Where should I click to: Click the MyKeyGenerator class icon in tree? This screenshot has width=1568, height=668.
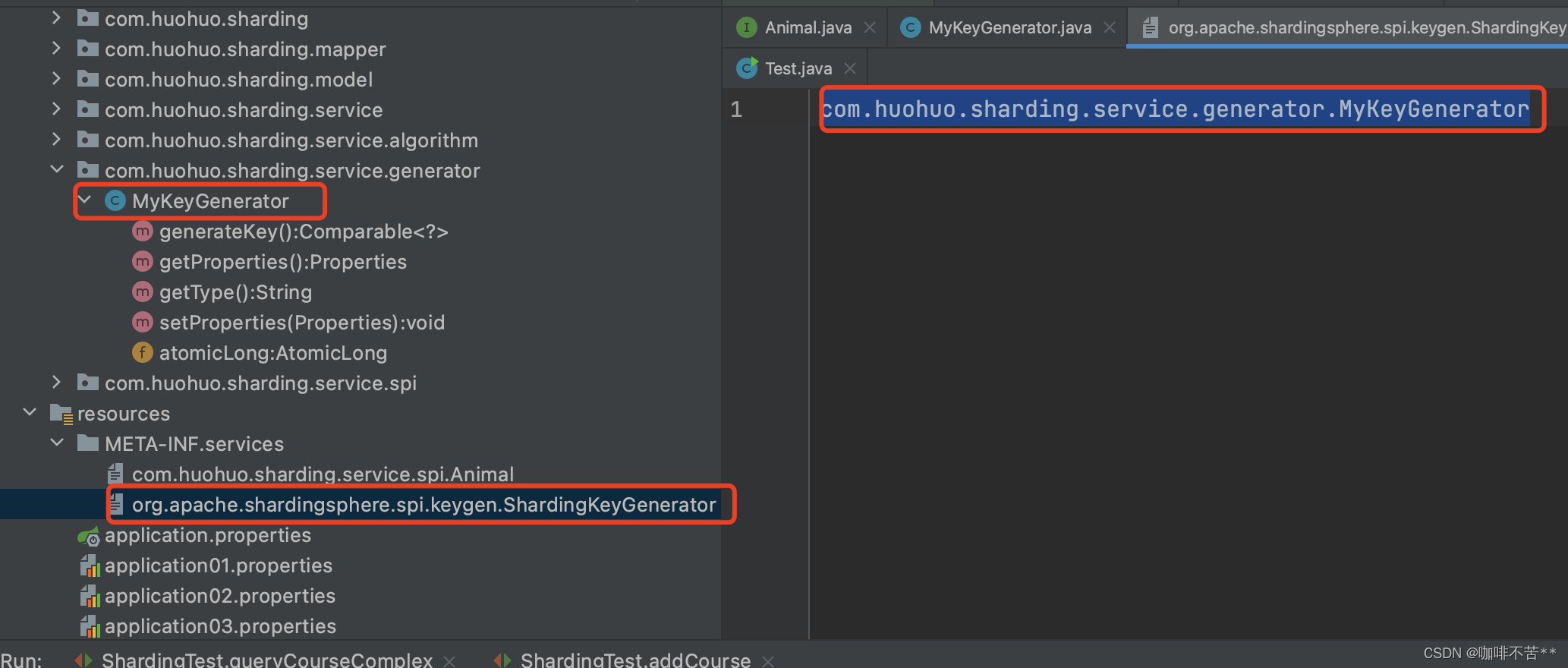click(115, 200)
